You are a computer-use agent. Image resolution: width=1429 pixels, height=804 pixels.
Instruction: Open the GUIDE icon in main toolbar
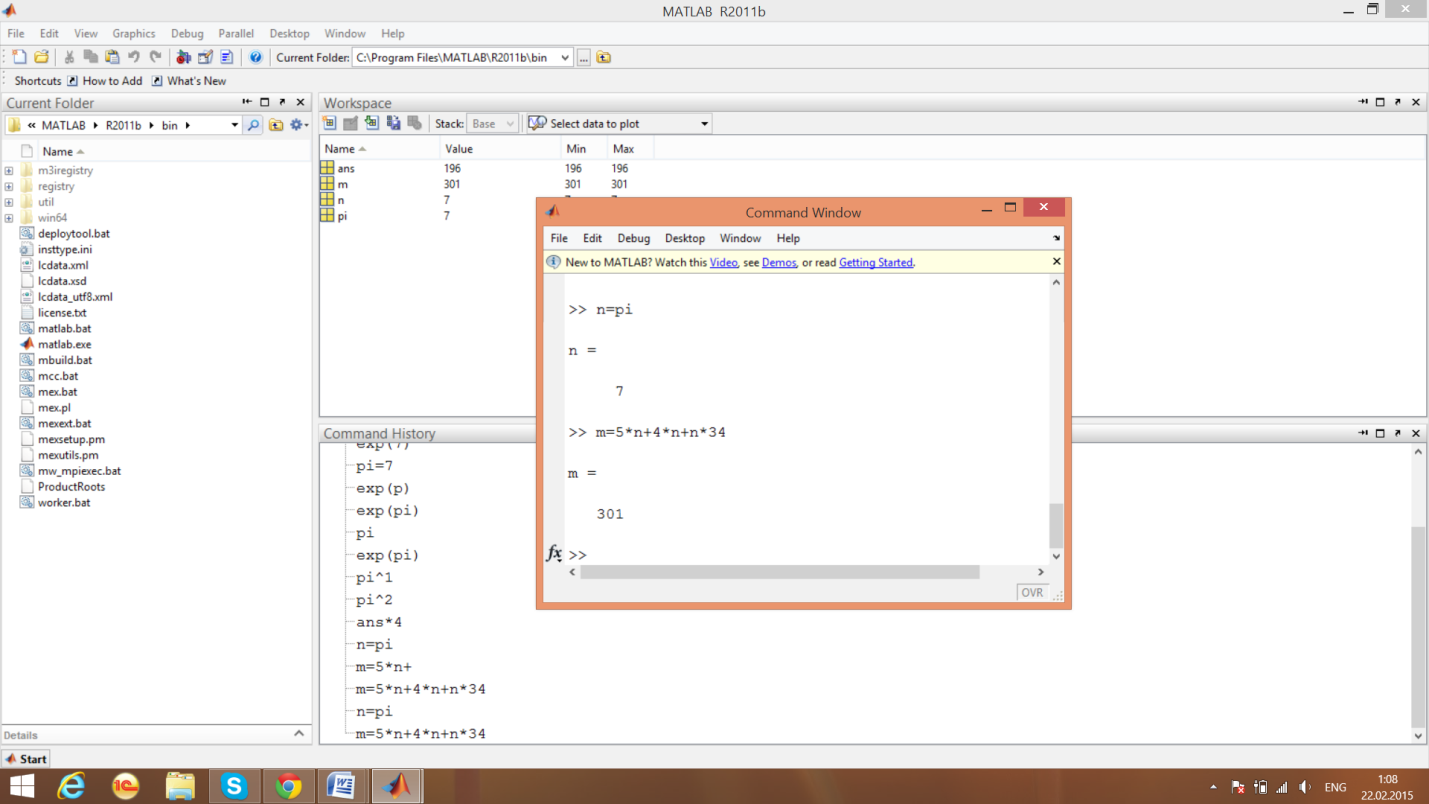pyautogui.click(x=205, y=57)
